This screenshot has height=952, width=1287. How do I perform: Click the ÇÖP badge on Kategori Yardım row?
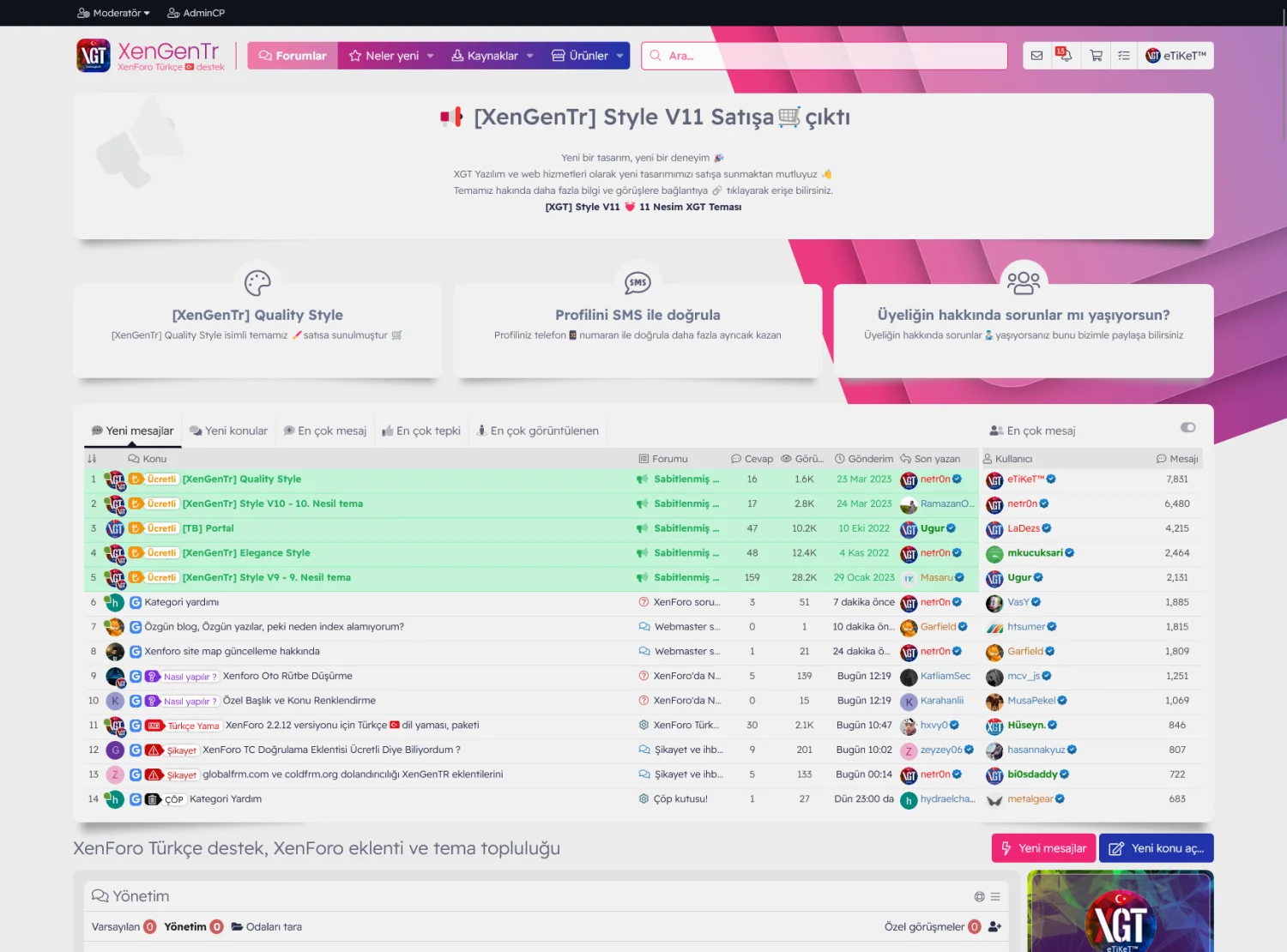point(174,799)
